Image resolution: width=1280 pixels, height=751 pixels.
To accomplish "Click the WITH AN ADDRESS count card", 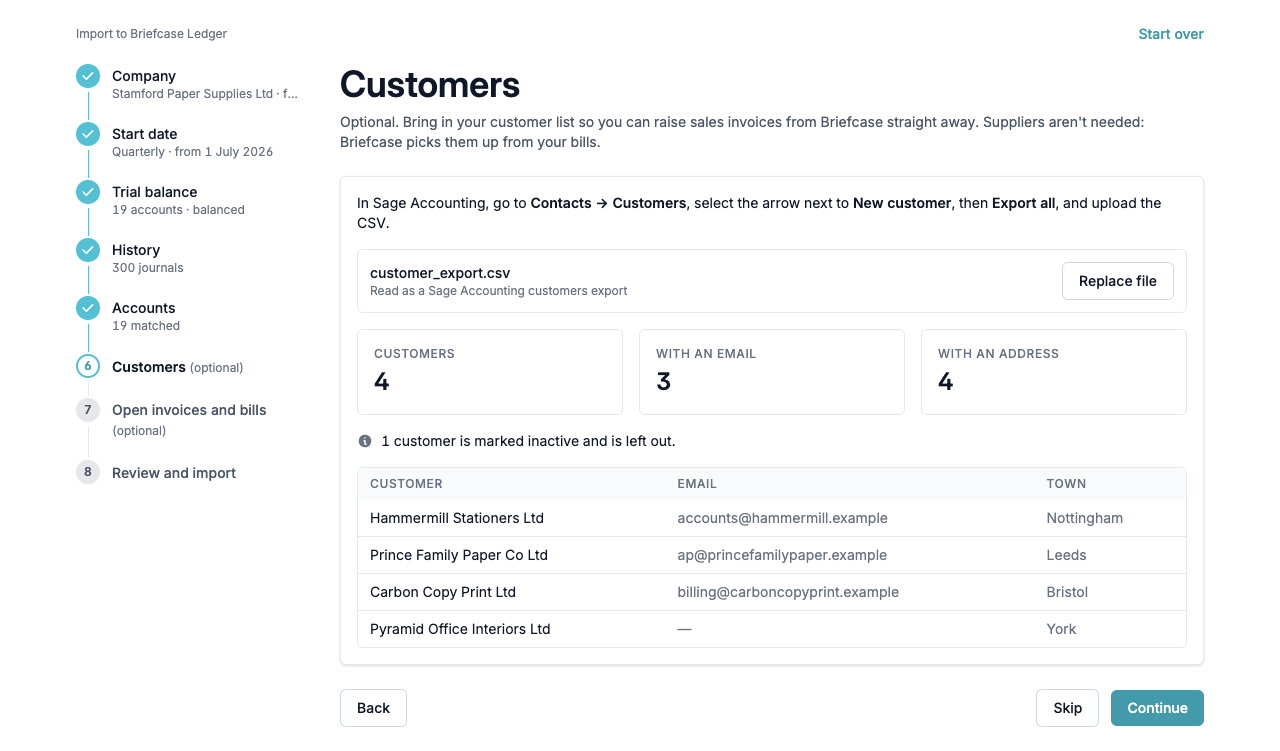I will point(1054,372).
